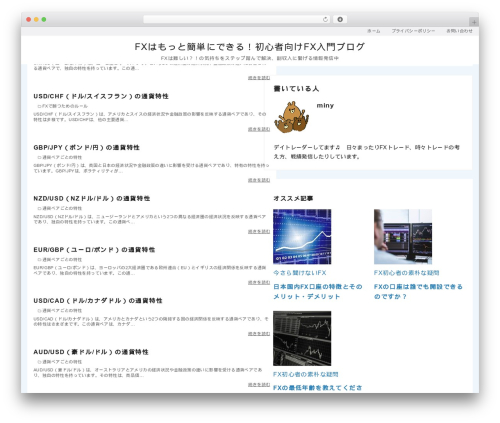Open the dark trading screens thumbnail
This screenshot has height=423, width=500.
point(302,338)
